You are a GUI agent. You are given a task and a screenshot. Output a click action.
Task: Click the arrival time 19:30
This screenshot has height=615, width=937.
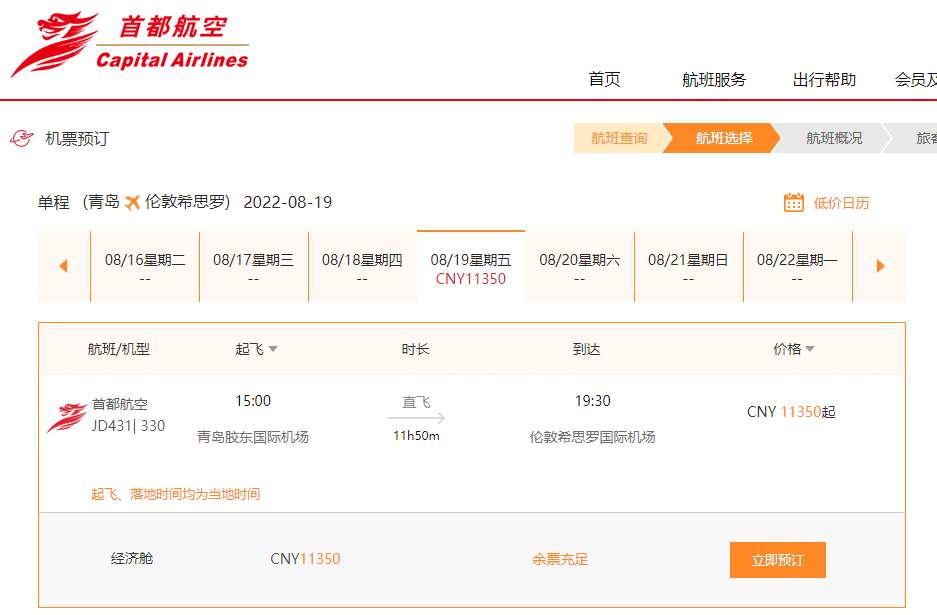[x=592, y=400]
